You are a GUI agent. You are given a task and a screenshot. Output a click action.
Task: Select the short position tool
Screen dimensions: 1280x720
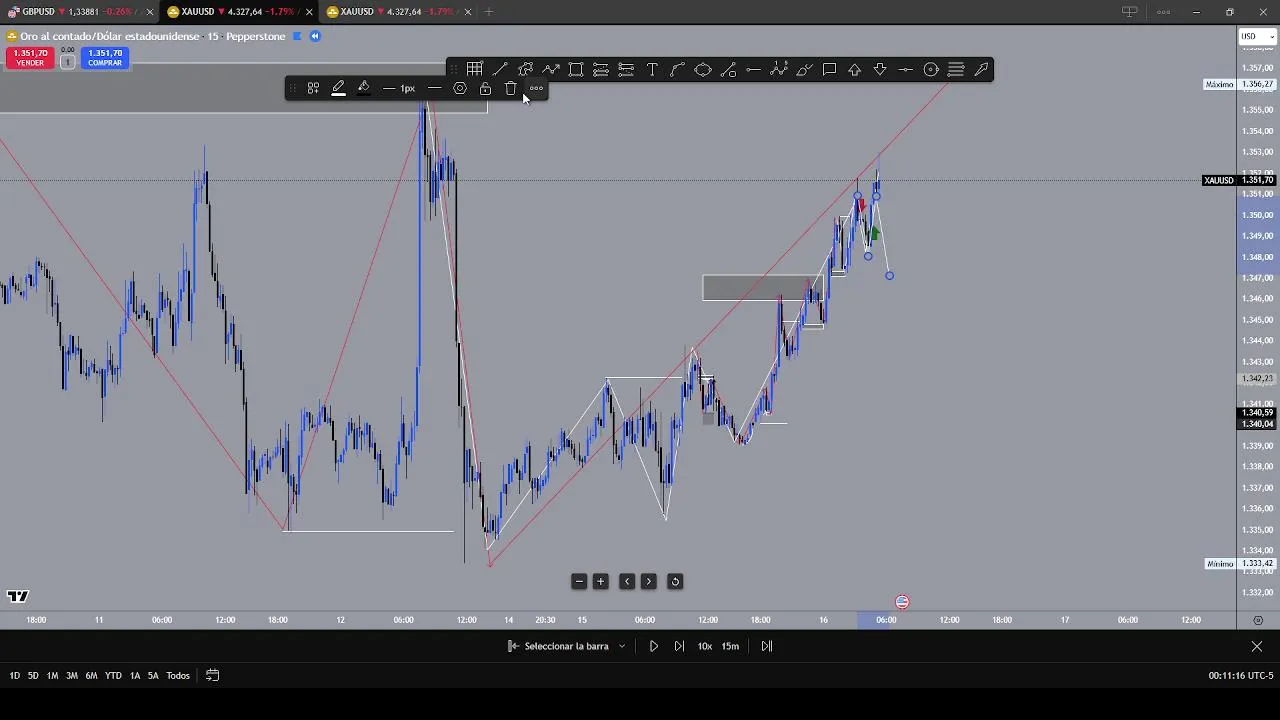[x=626, y=69]
